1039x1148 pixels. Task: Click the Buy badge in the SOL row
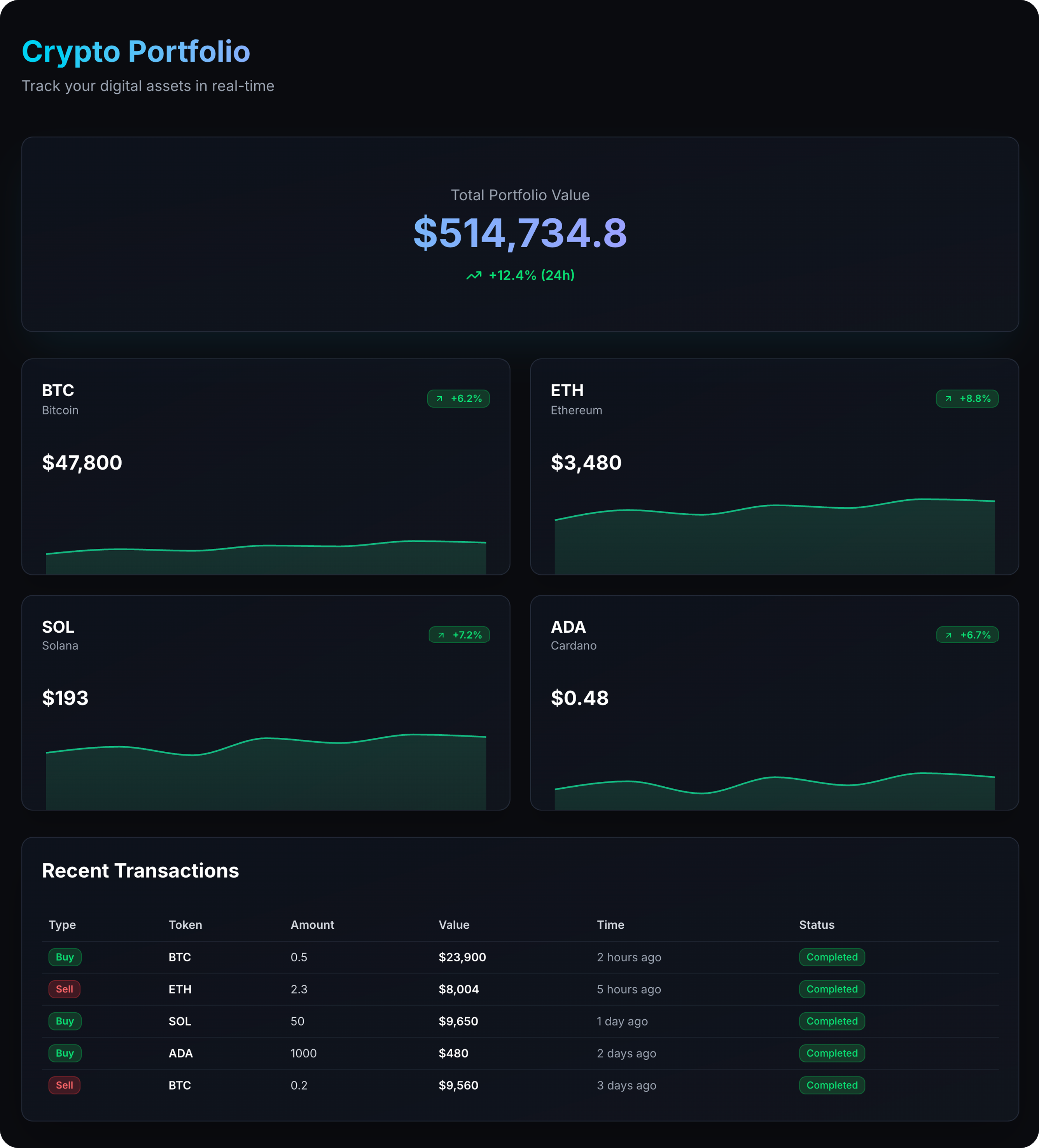65,1021
